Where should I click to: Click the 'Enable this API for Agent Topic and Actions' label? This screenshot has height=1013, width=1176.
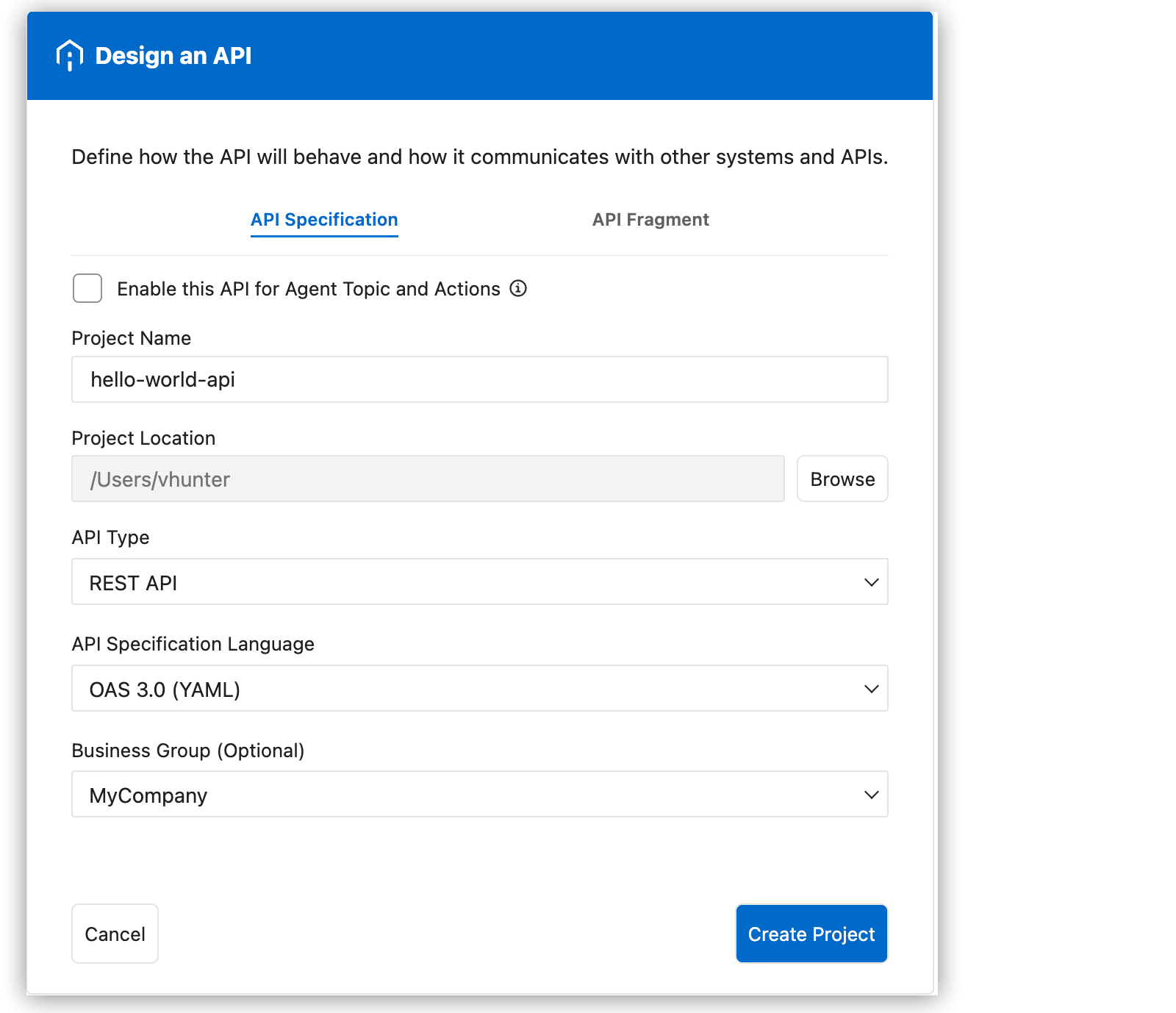(309, 289)
